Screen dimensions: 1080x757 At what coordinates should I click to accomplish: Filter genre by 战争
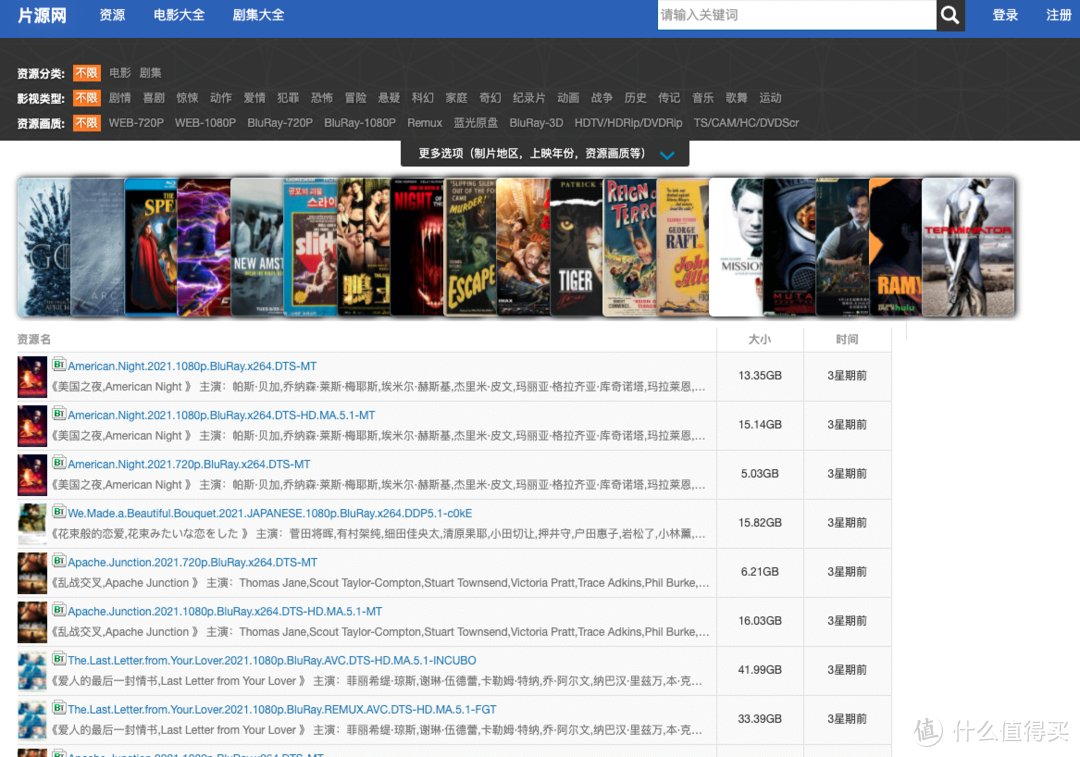[x=602, y=98]
